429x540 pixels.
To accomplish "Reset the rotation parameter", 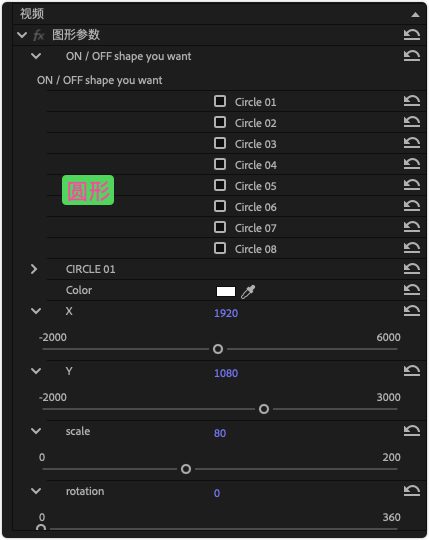I will pos(412,490).
